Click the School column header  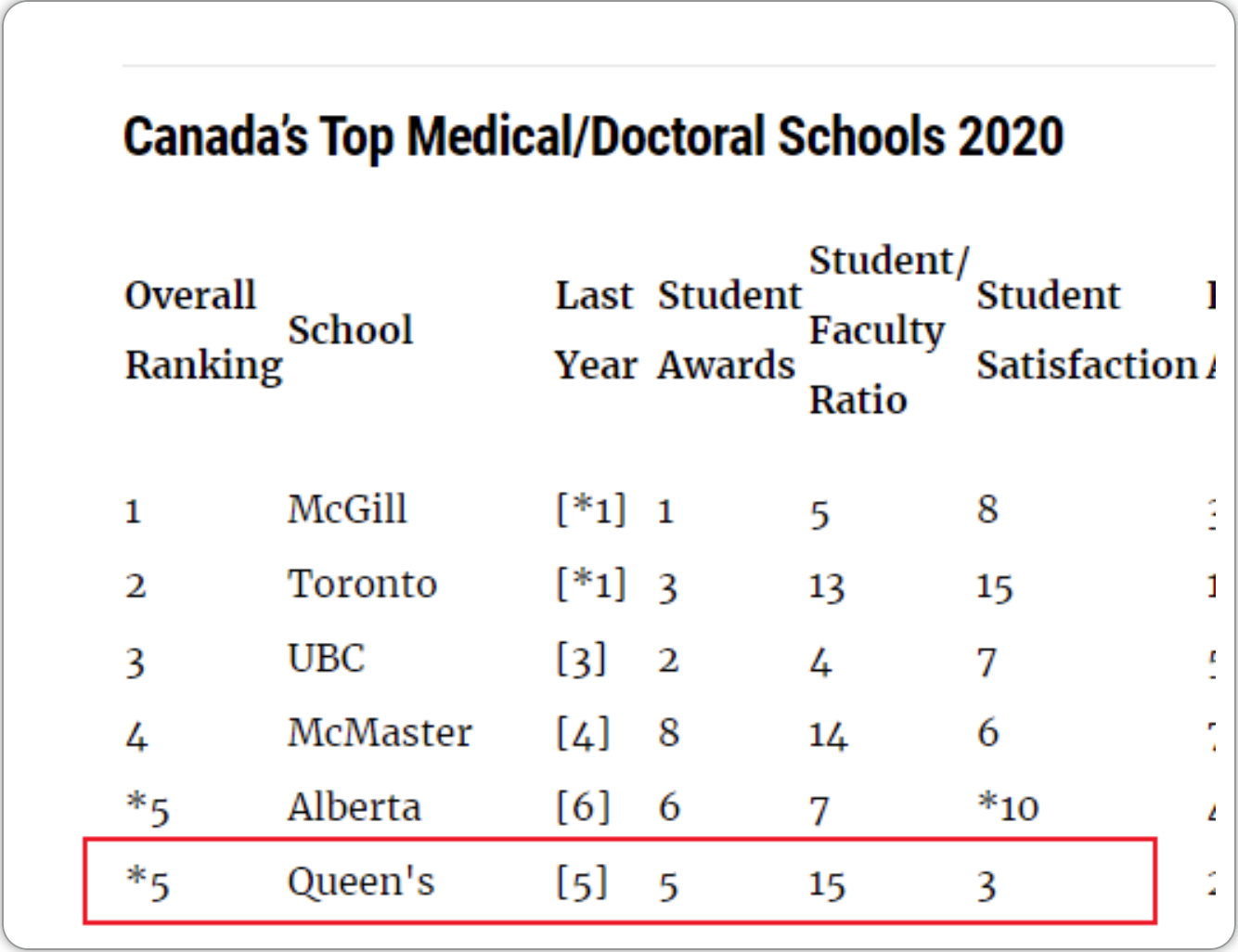pos(350,330)
